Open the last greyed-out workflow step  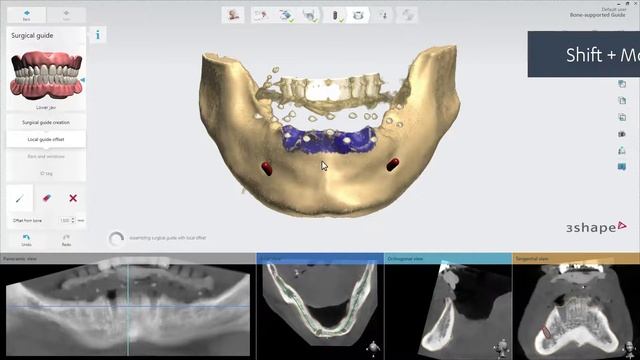point(407,16)
